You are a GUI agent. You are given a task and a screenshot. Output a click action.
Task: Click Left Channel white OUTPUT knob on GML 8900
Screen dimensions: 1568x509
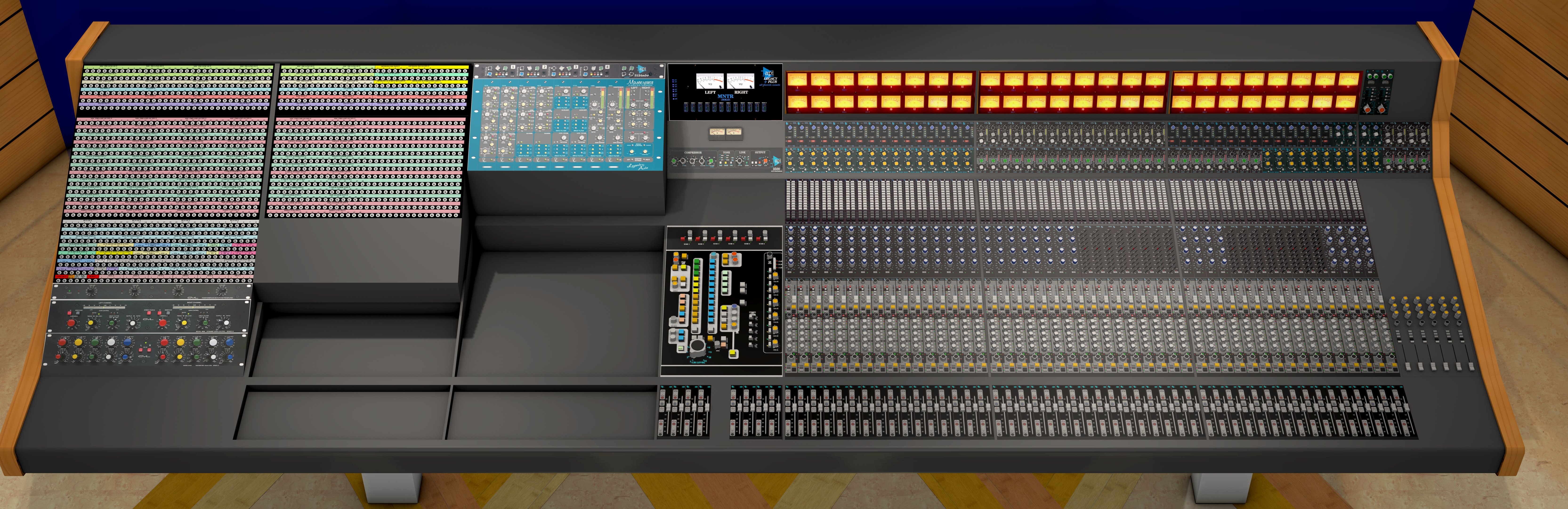point(133,323)
